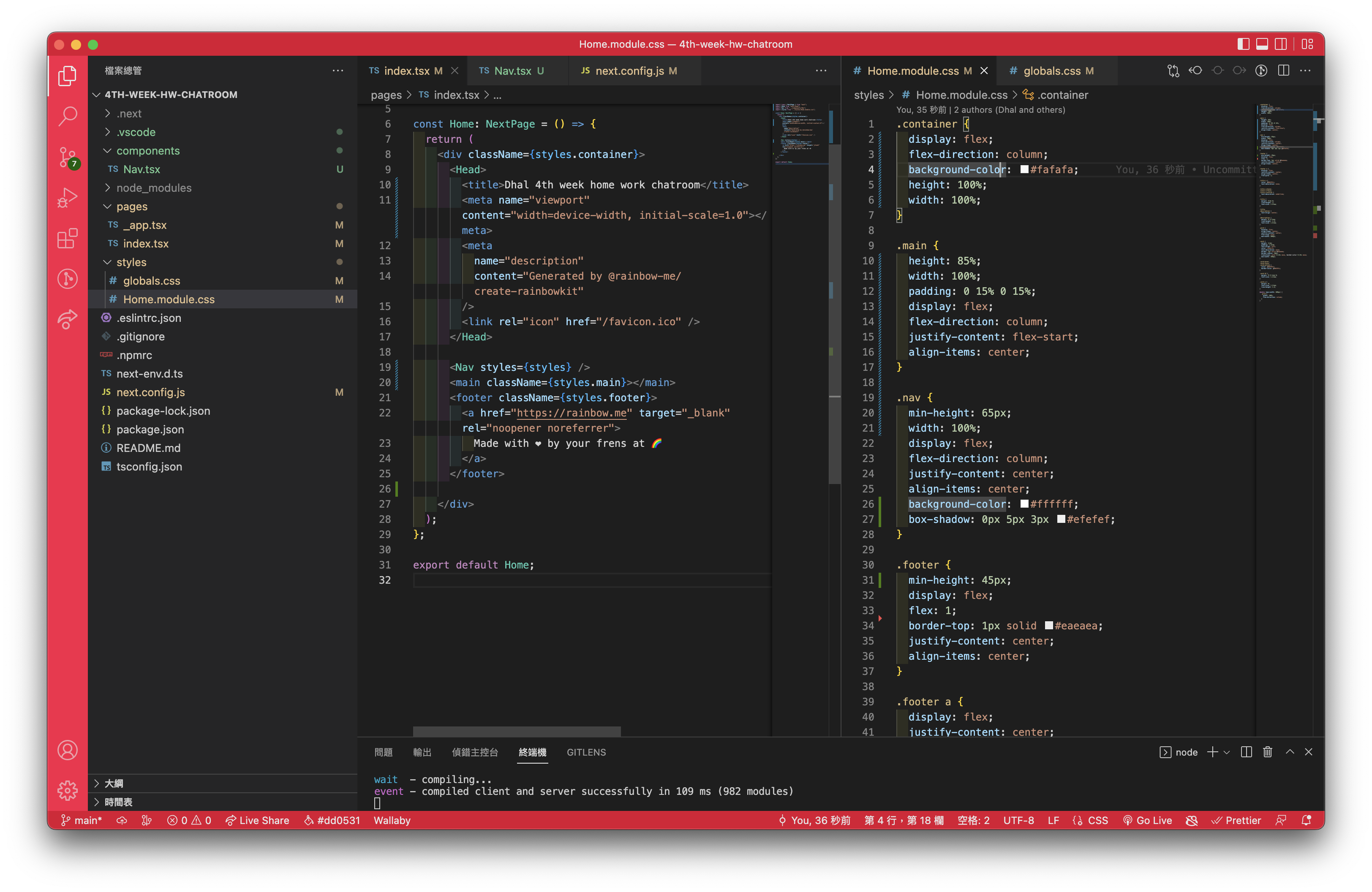The image size is (1372, 892).
Task: Click the Go Live status bar button
Action: click(x=1147, y=820)
